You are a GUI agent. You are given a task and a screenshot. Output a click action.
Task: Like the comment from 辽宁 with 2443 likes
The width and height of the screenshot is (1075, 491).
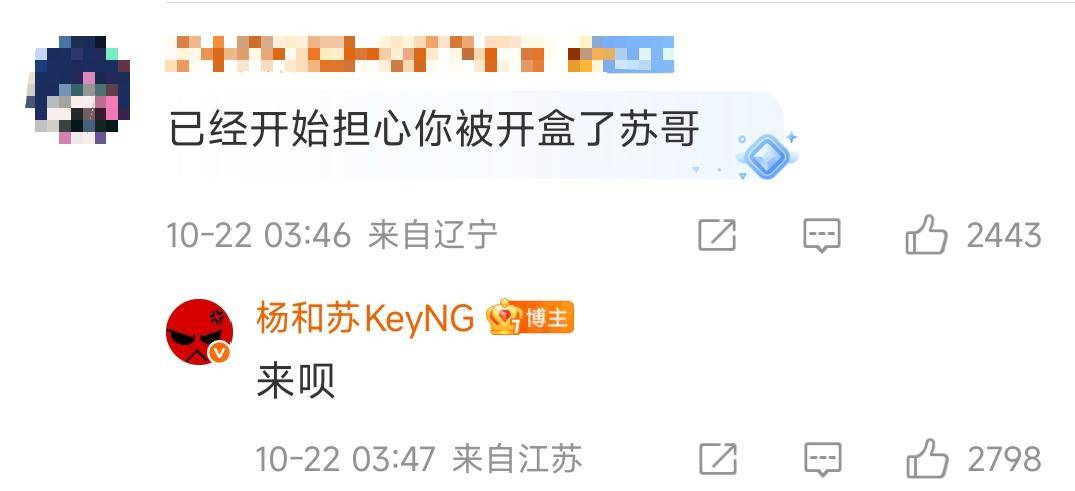926,235
